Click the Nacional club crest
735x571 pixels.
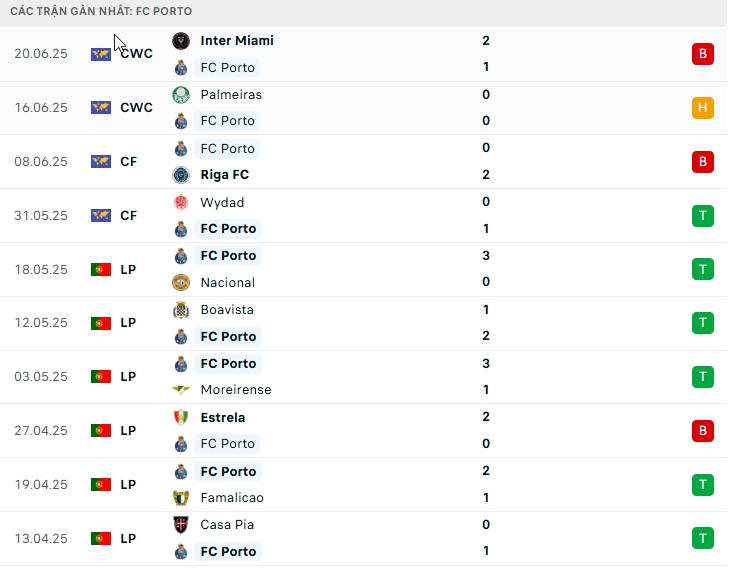point(181,283)
